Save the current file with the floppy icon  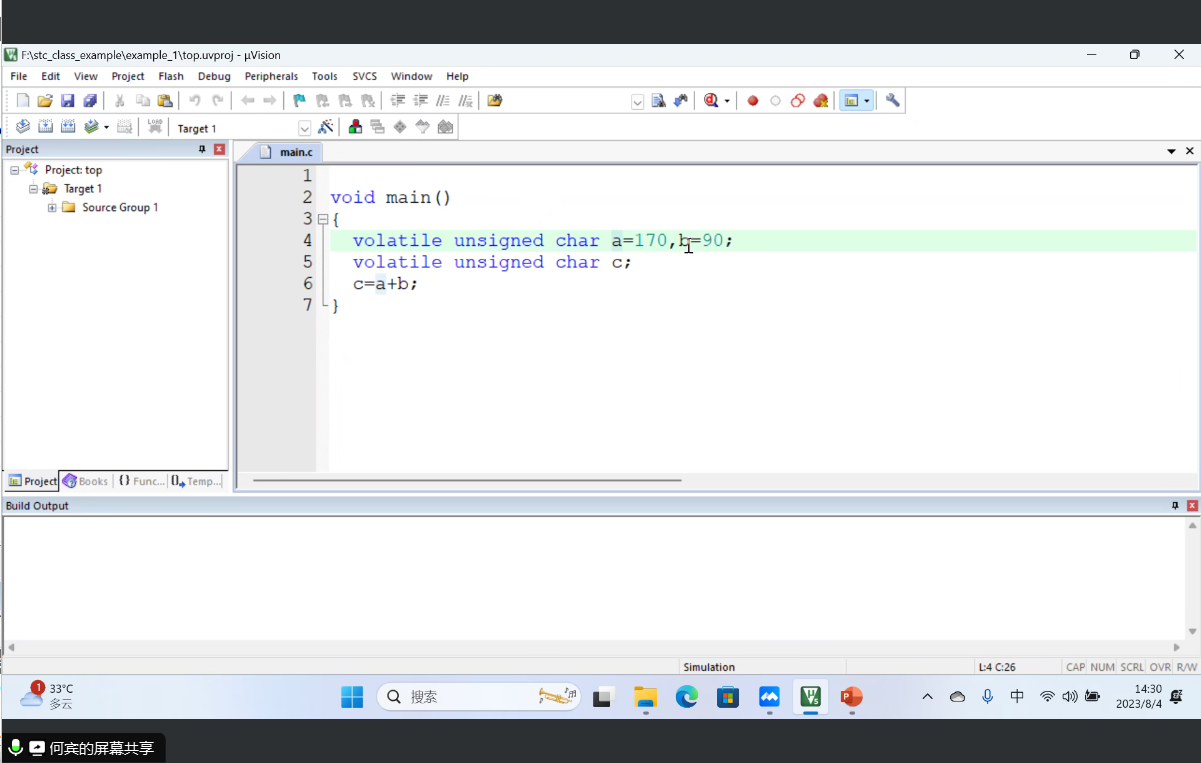tap(68, 100)
